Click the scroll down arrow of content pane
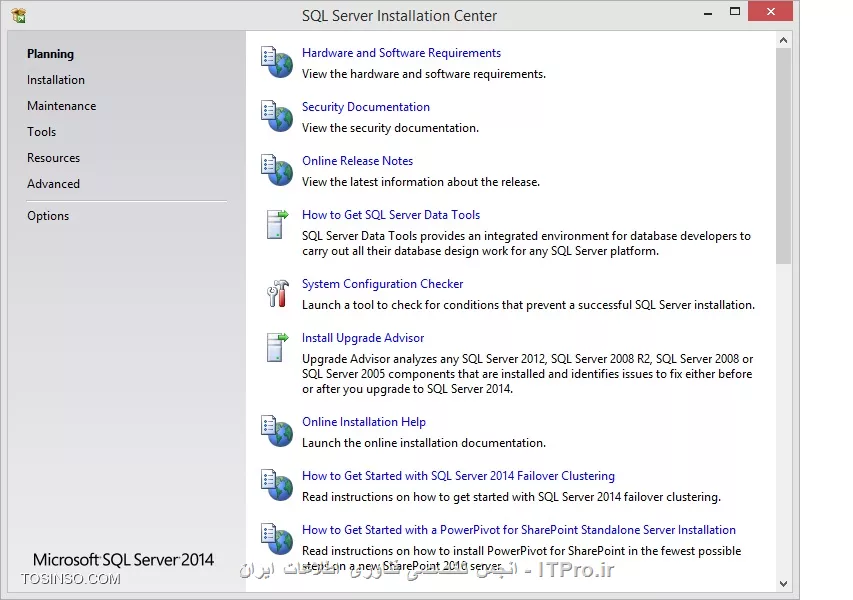The width and height of the screenshot is (853, 600). pyautogui.click(x=783, y=584)
